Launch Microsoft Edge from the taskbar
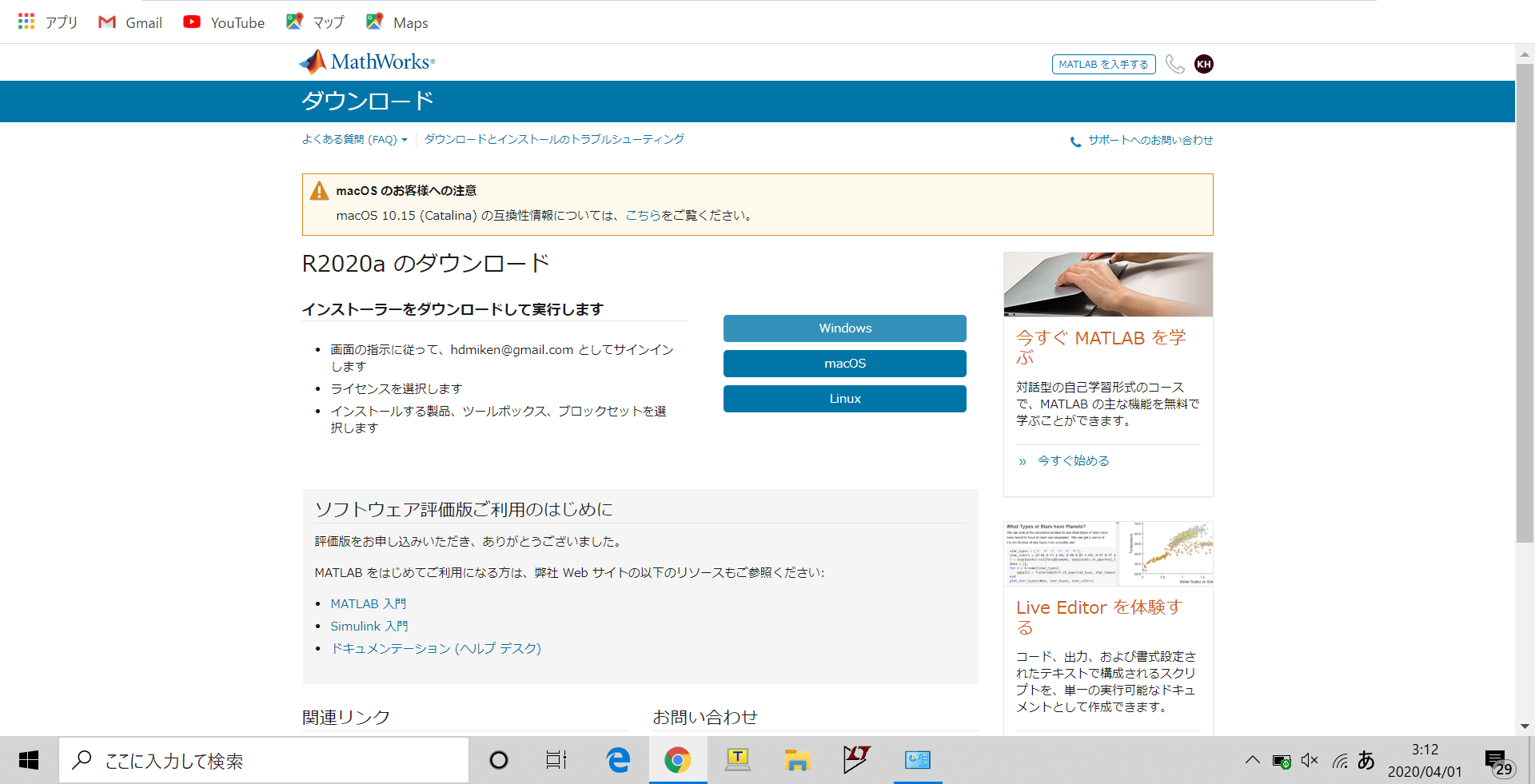Screen dimensions: 1535x784 [618, 760]
